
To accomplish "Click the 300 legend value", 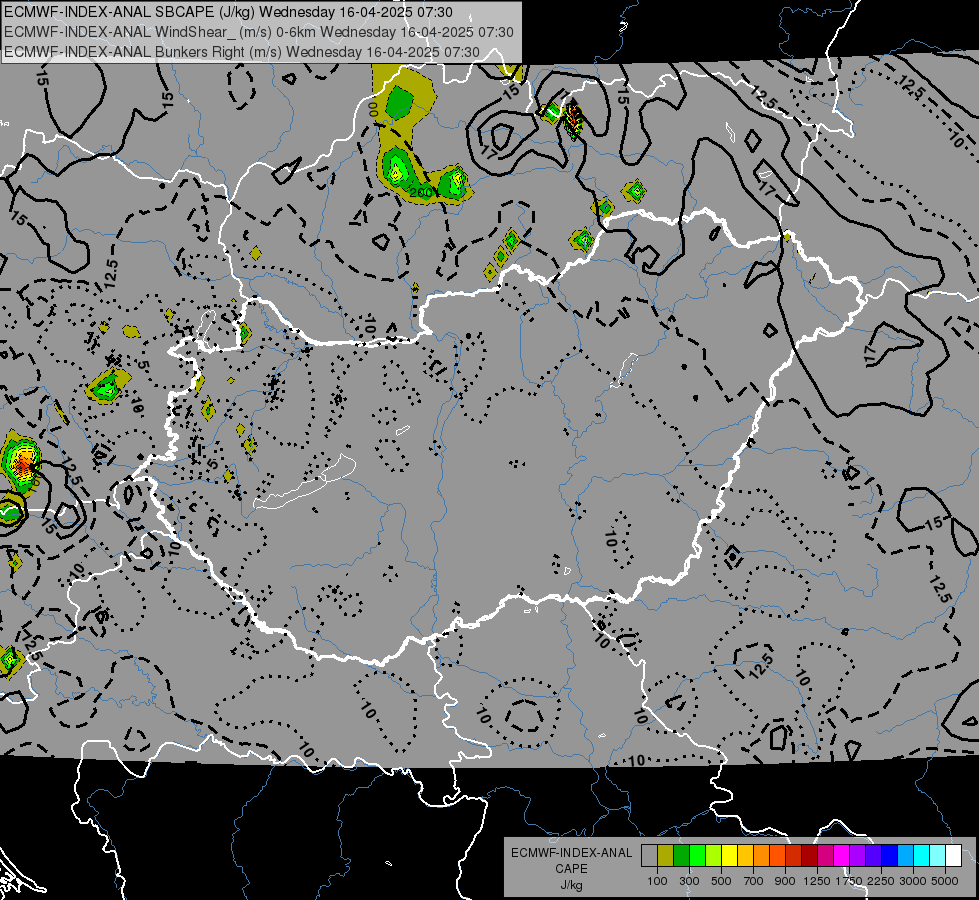I will [x=689, y=881].
